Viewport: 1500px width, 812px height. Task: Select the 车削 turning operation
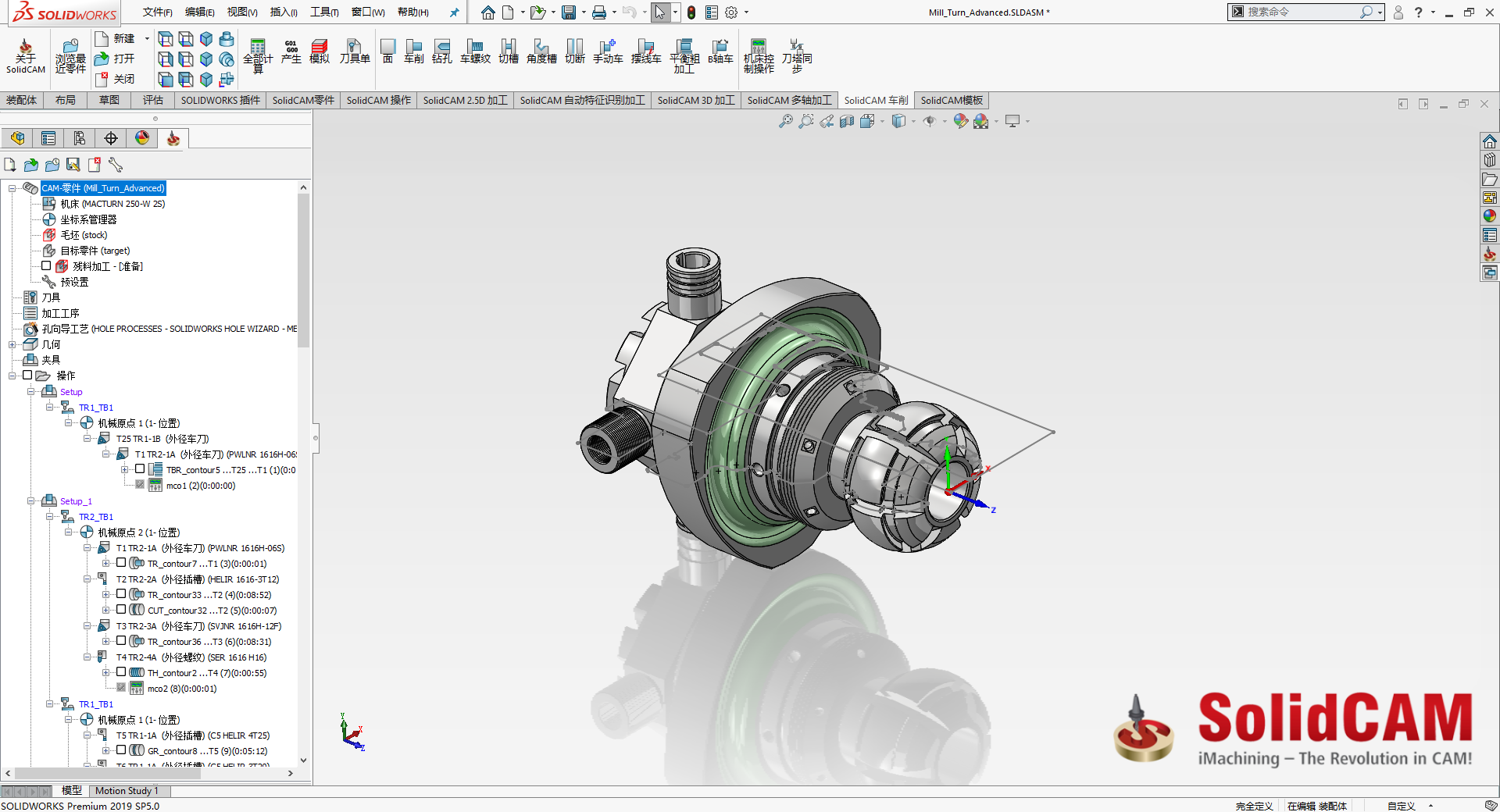tap(414, 52)
